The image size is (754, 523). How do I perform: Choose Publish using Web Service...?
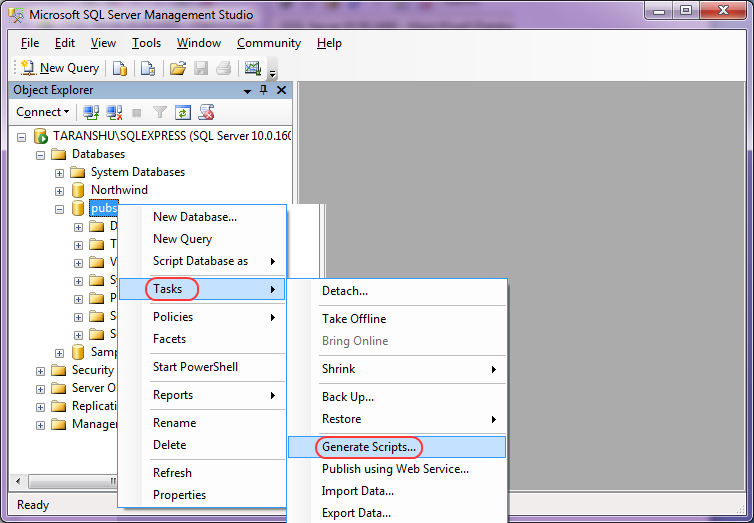click(x=397, y=469)
